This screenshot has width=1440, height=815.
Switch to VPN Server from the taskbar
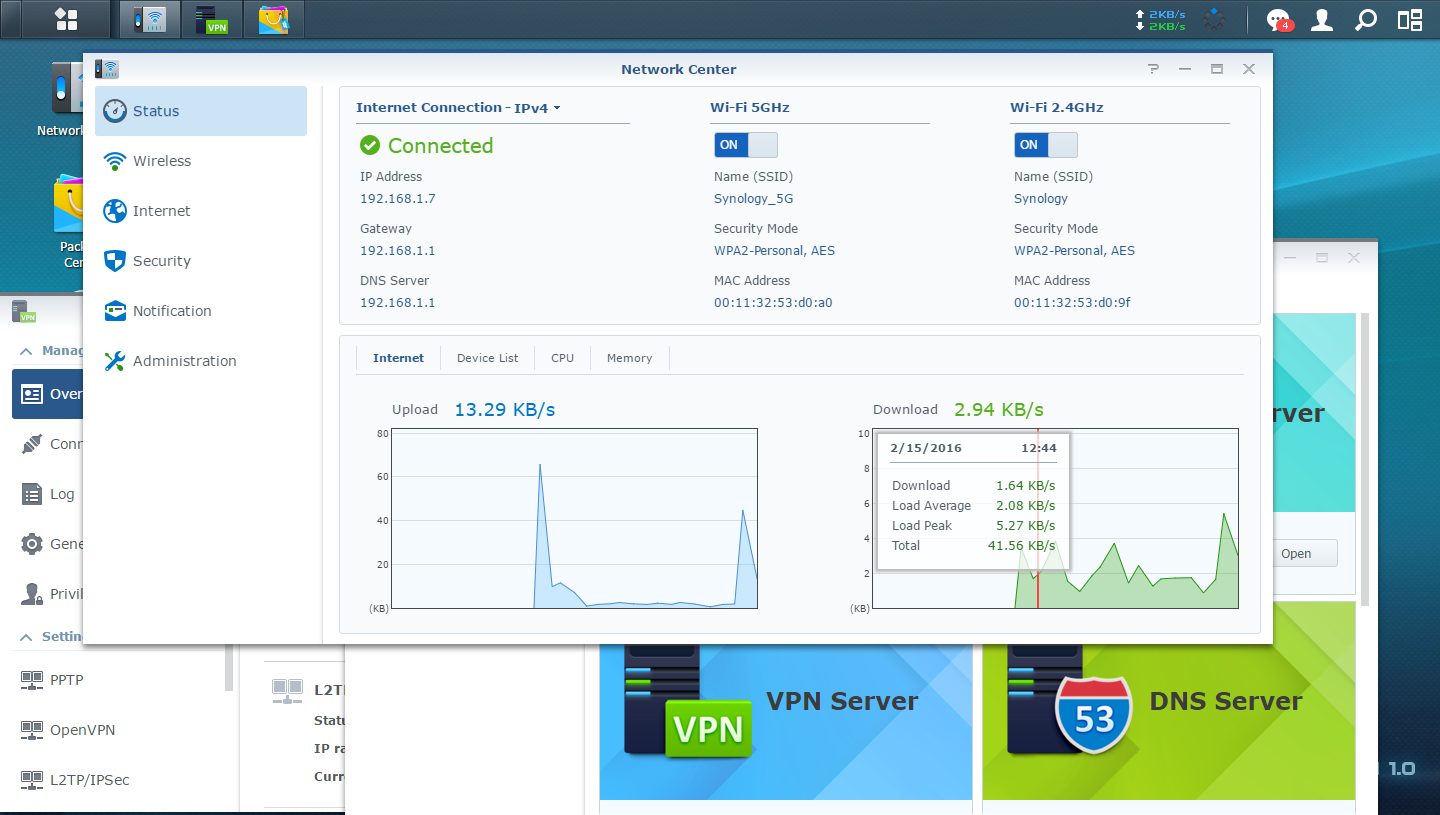click(x=211, y=19)
